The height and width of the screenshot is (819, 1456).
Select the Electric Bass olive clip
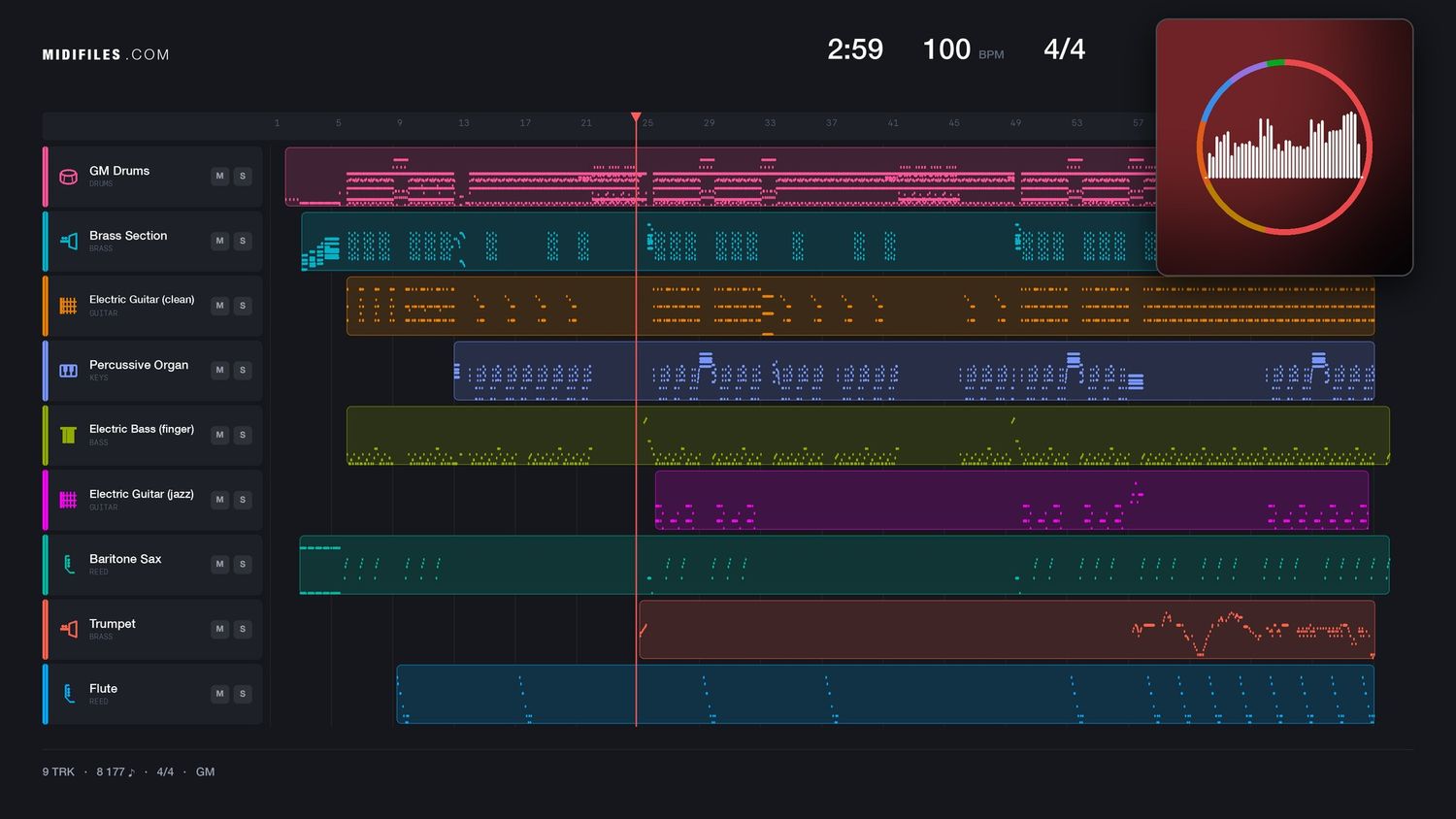click(x=868, y=436)
